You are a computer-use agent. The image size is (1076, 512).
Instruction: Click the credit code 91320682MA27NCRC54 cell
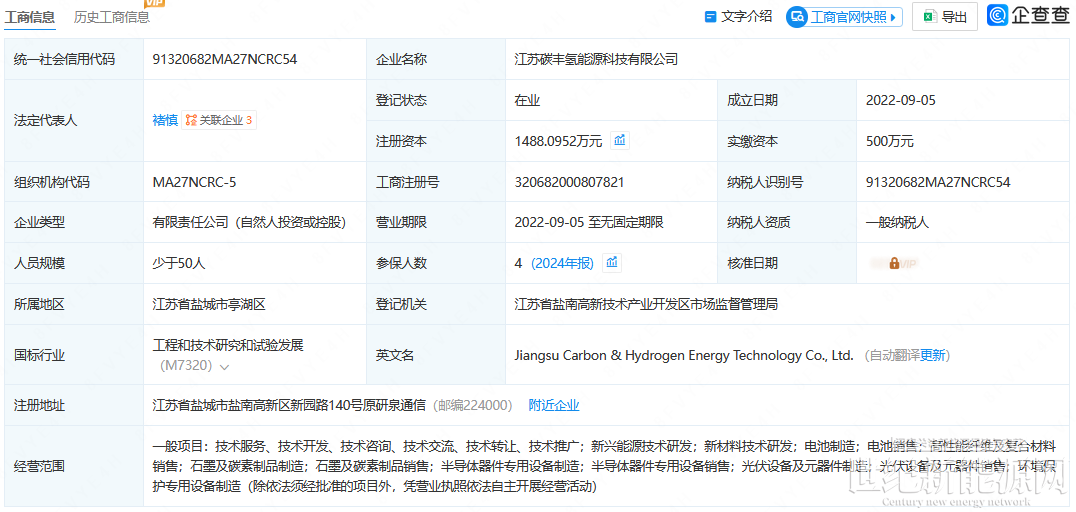pyautogui.click(x=224, y=59)
